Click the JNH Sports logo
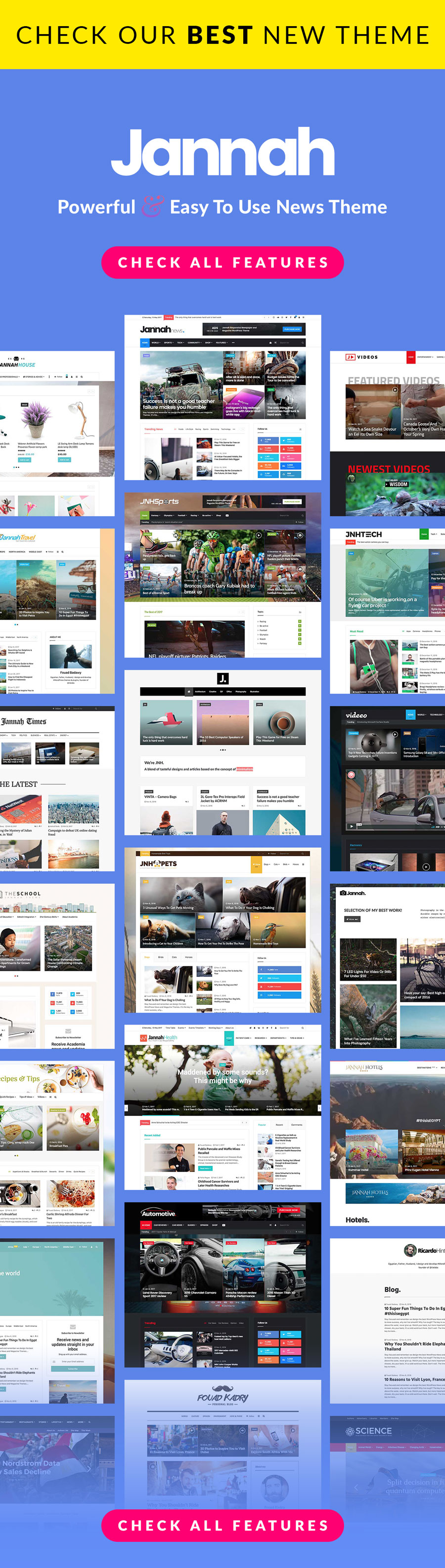This screenshot has height=1568, width=445. tap(160, 501)
